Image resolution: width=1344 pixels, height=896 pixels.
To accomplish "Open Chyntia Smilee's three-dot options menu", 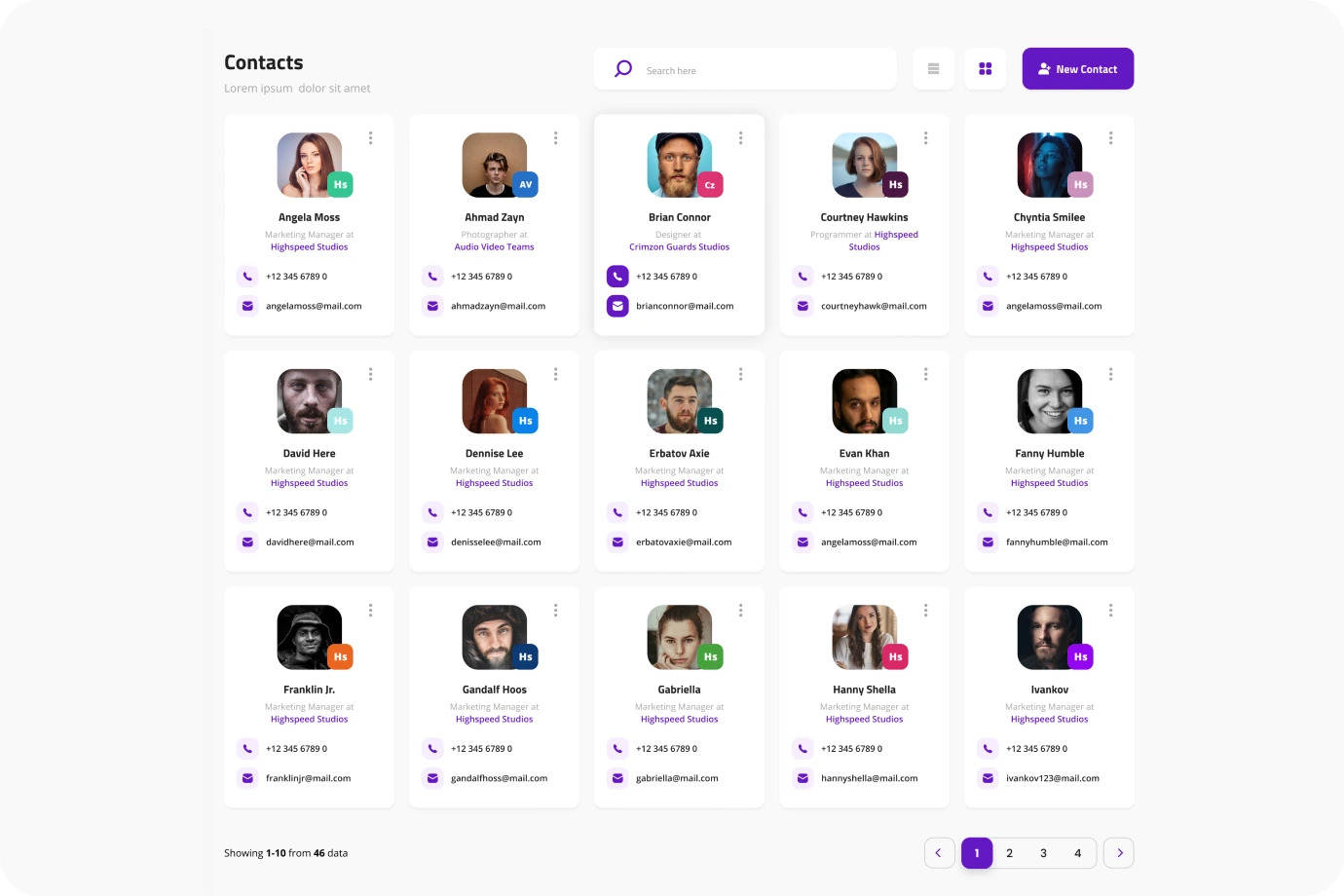I will coord(1110,138).
